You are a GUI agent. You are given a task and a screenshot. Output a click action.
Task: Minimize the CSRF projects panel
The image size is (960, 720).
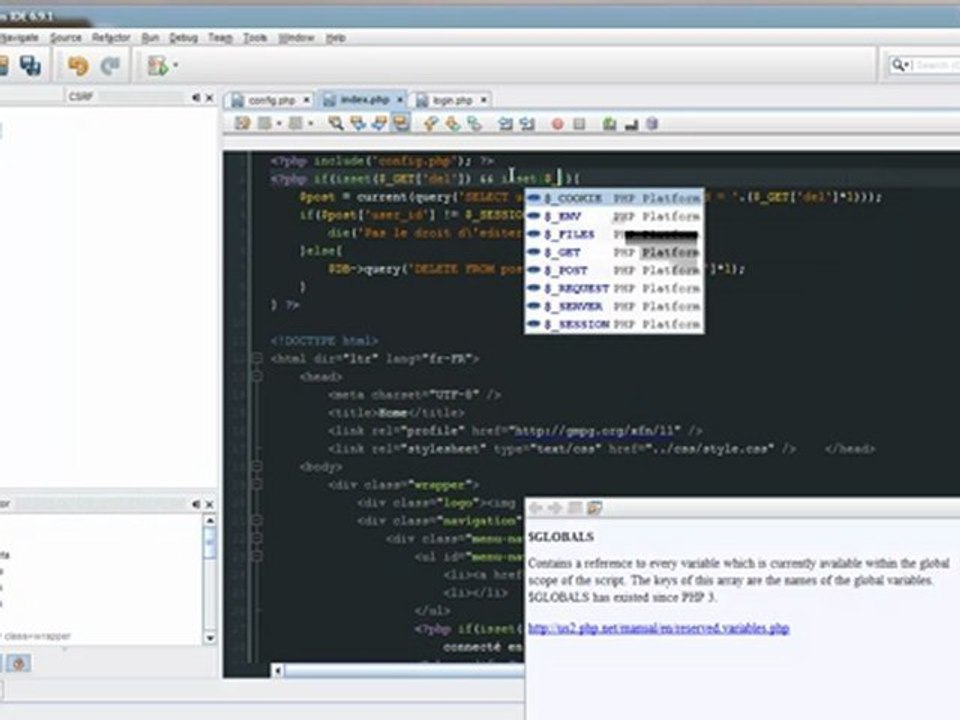coord(196,97)
